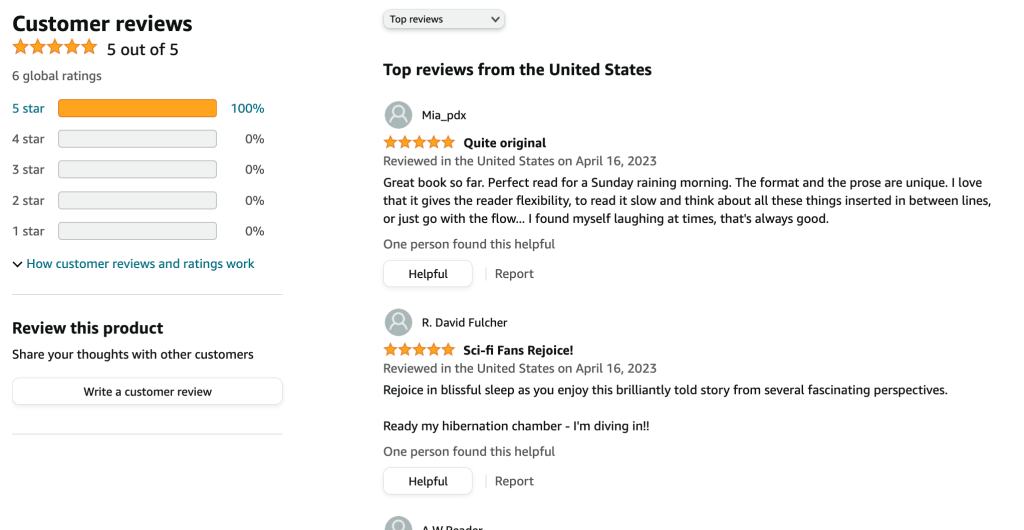The width and height of the screenshot is (1024, 530).
Task: Click the orange 5 star rating bar
Action: pos(137,108)
